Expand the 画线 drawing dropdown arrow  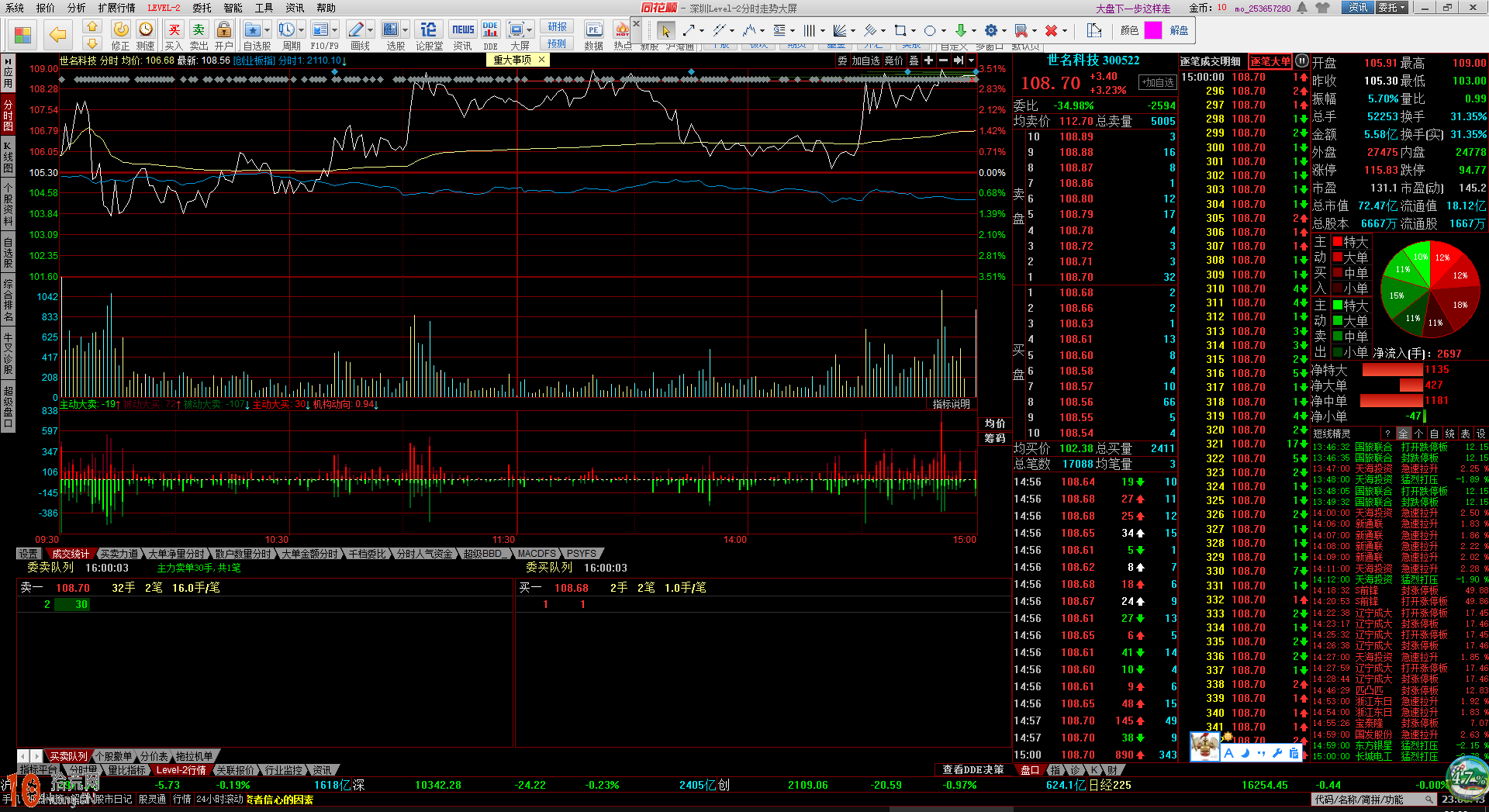tap(370, 30)
